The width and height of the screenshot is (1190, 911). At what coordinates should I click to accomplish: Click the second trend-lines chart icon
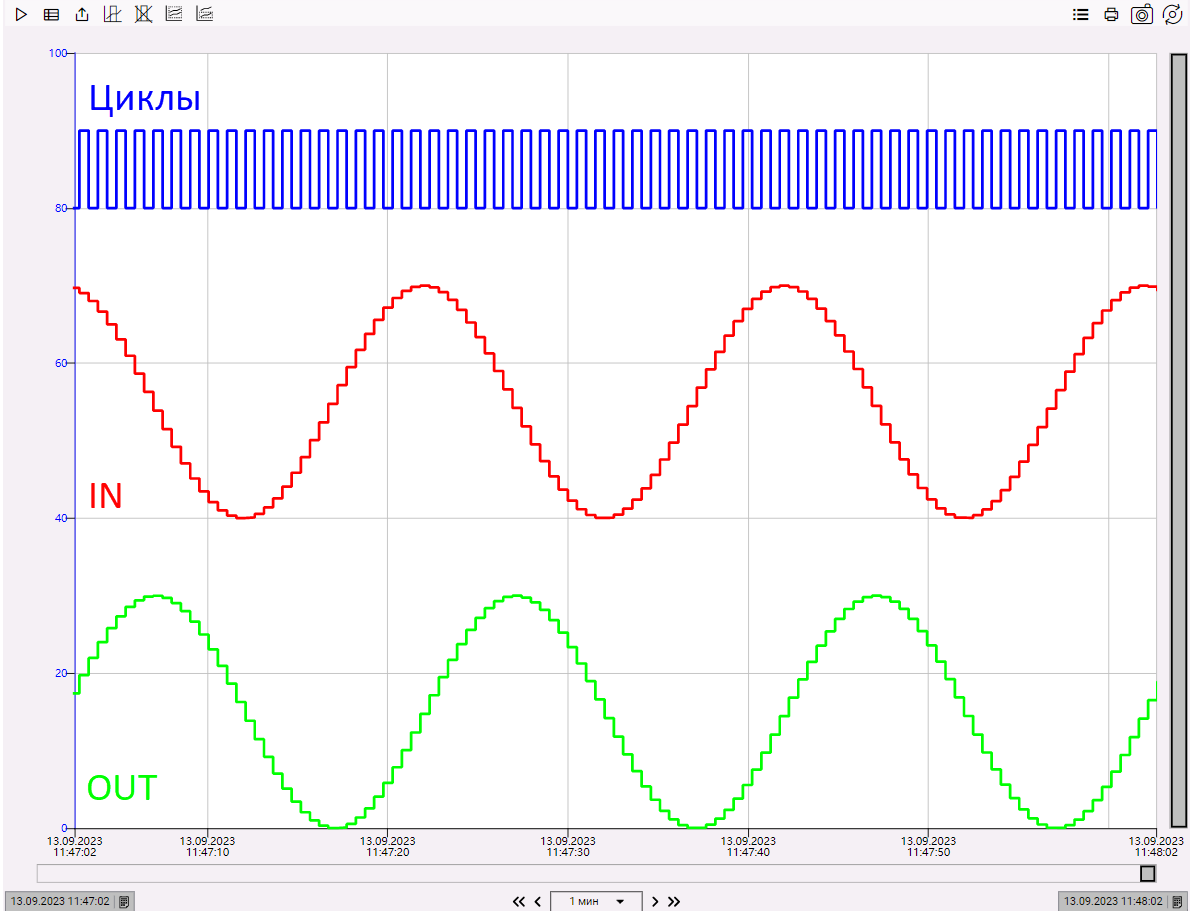click(x=204, y=15)
